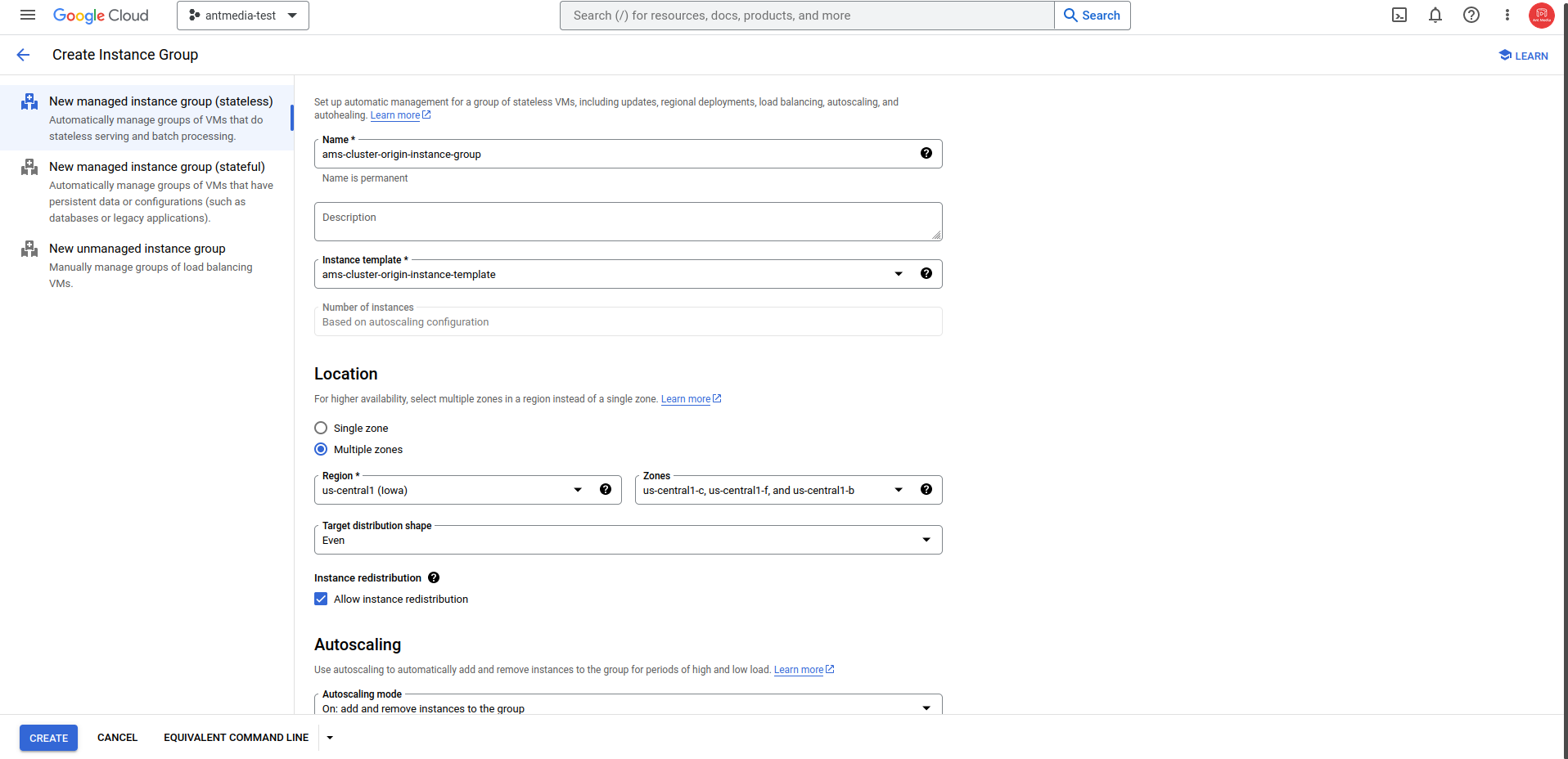Click the CANCEL button

coord(117,738)
